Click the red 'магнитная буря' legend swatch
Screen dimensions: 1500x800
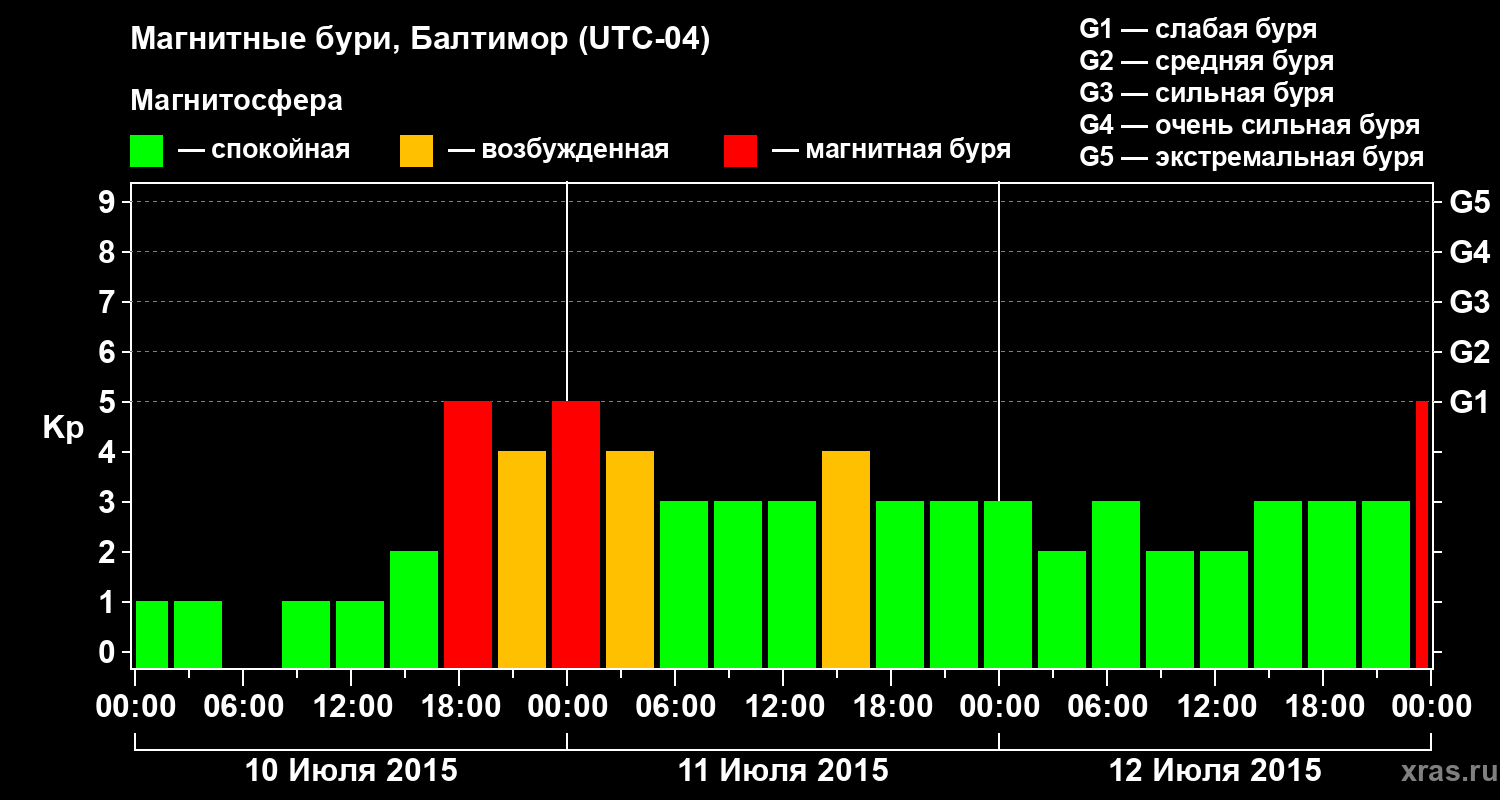tap(740, 150)
